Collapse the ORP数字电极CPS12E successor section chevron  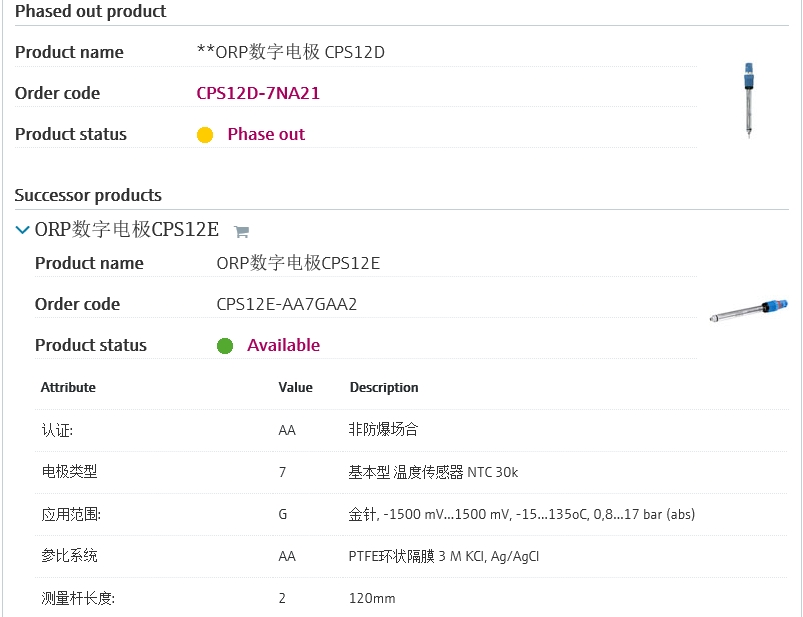pyautogui.click(x=23, y=230)
